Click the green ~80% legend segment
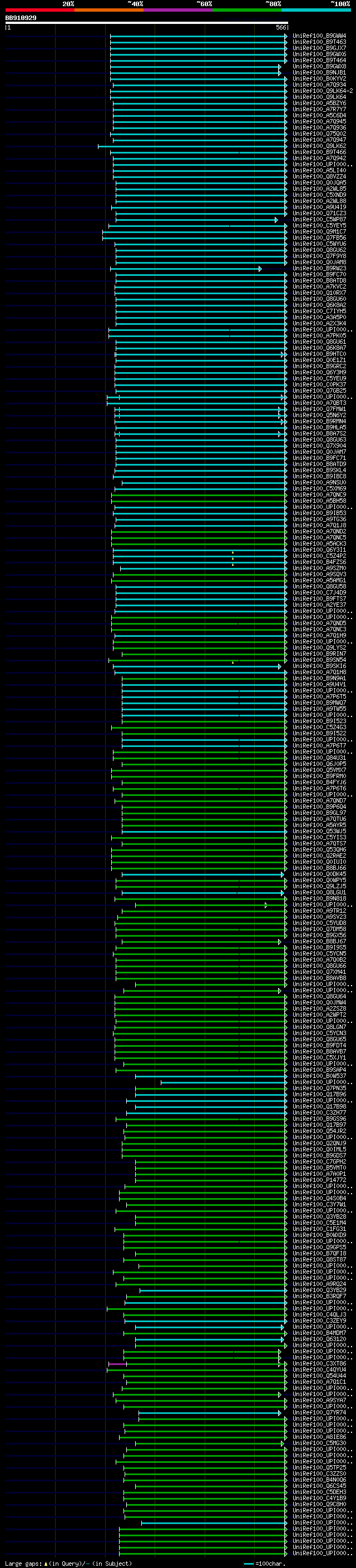The image size is (356, 1568). point(247,10)
